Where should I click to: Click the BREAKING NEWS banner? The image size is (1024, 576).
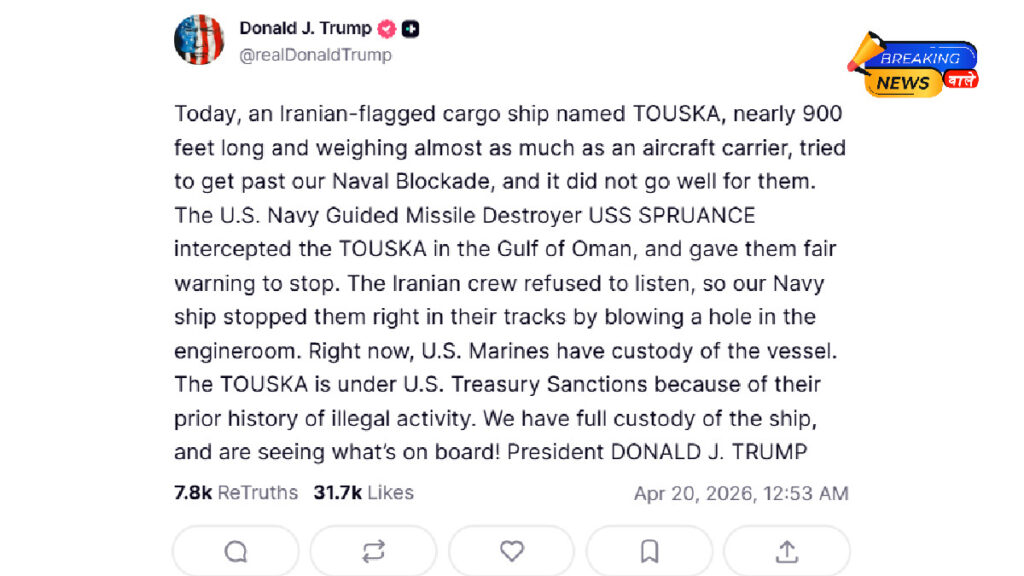click(x=923, y=58)
